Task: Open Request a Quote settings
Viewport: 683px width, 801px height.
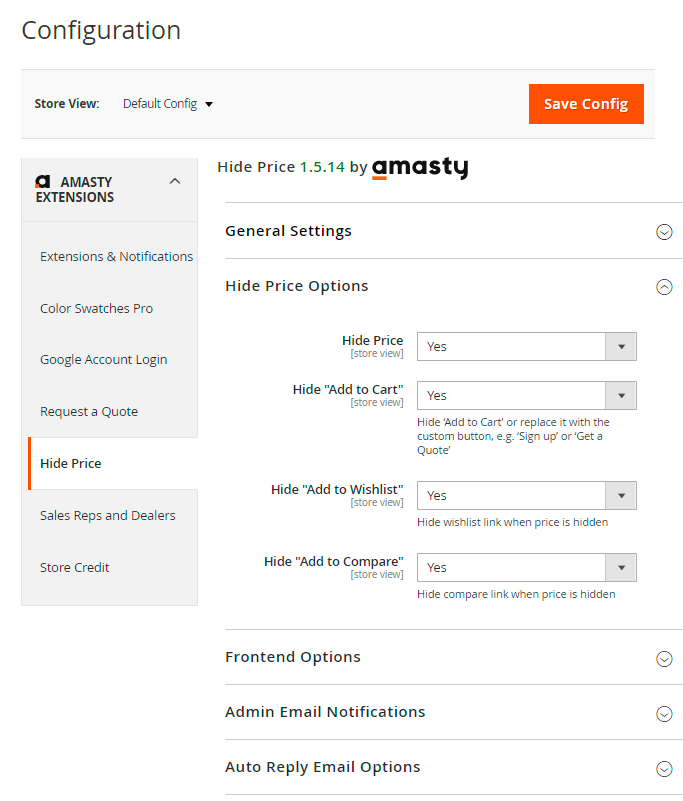Action: [89, 412]
